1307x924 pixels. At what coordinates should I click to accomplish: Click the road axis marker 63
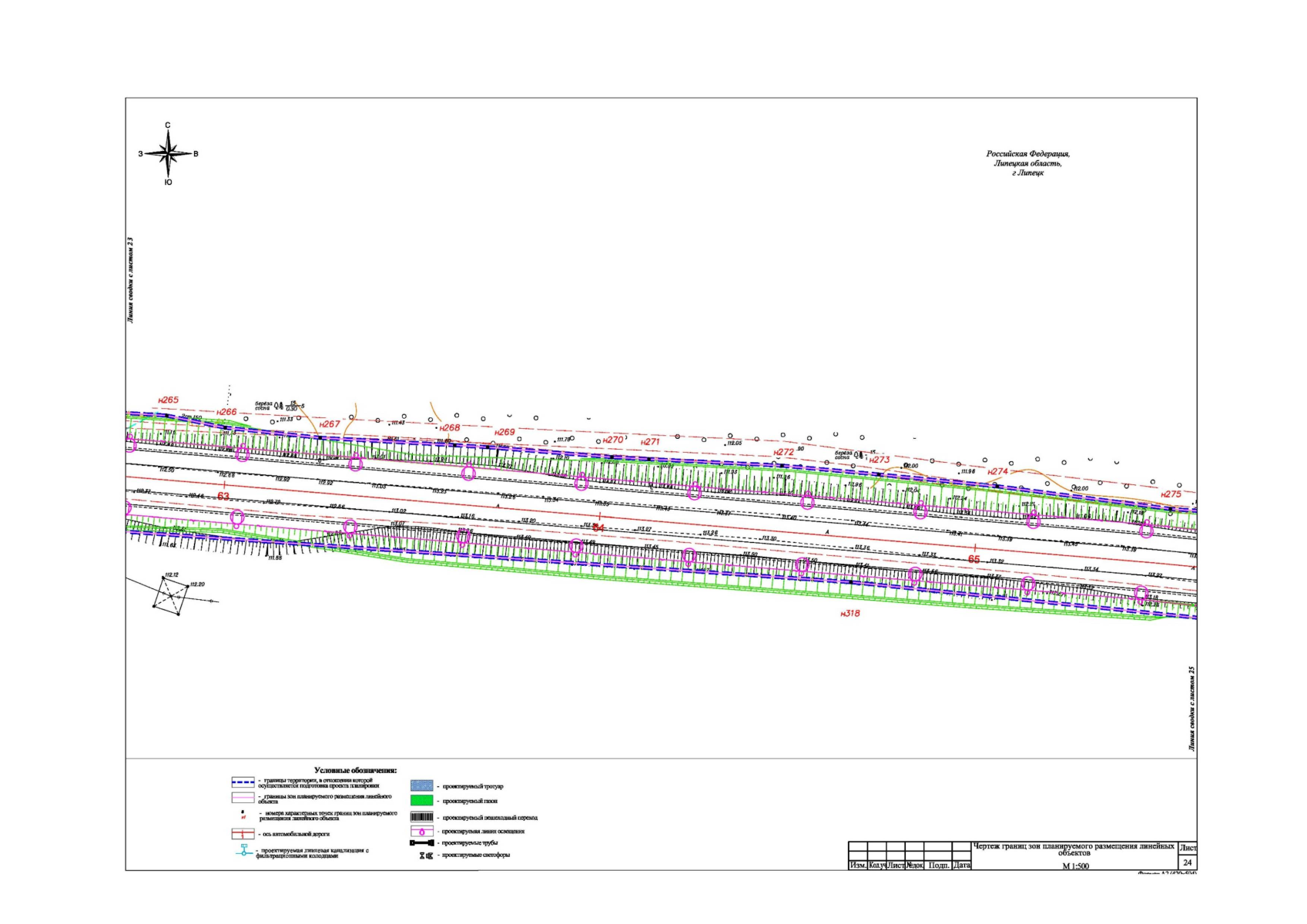223,497
